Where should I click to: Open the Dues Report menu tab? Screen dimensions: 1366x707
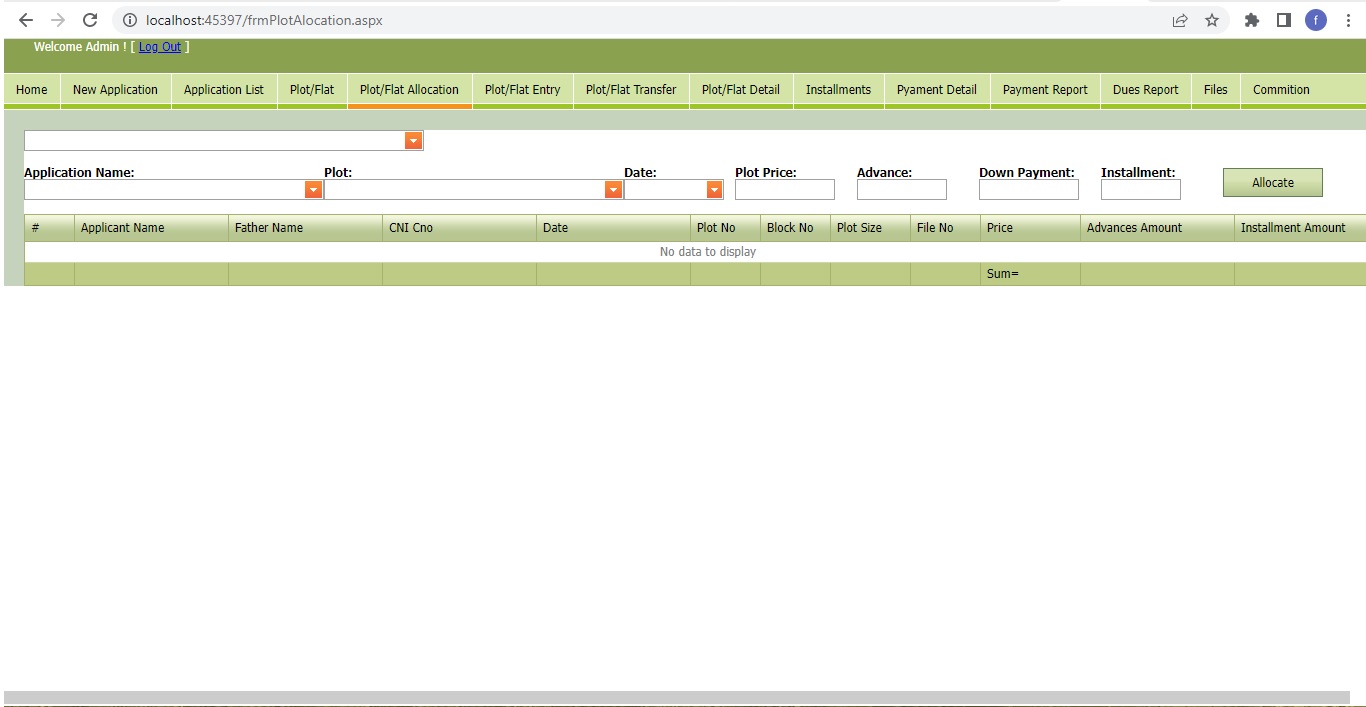[x=1145, y=90]
